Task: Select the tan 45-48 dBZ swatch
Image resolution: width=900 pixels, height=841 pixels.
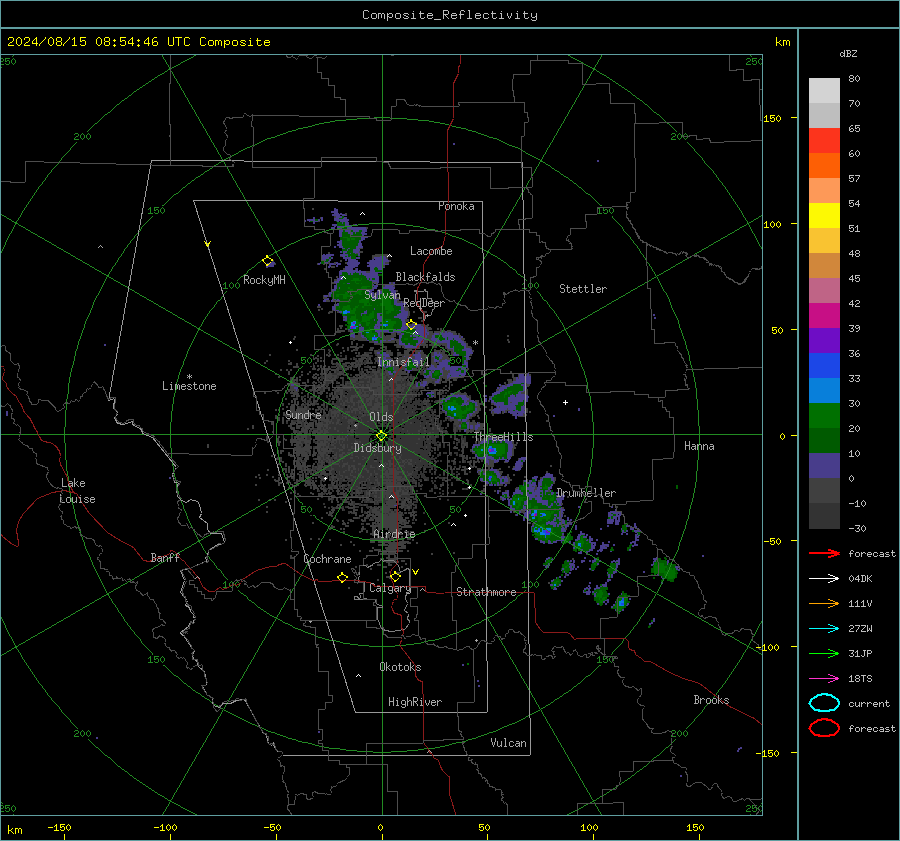Action: click(824, 265)
